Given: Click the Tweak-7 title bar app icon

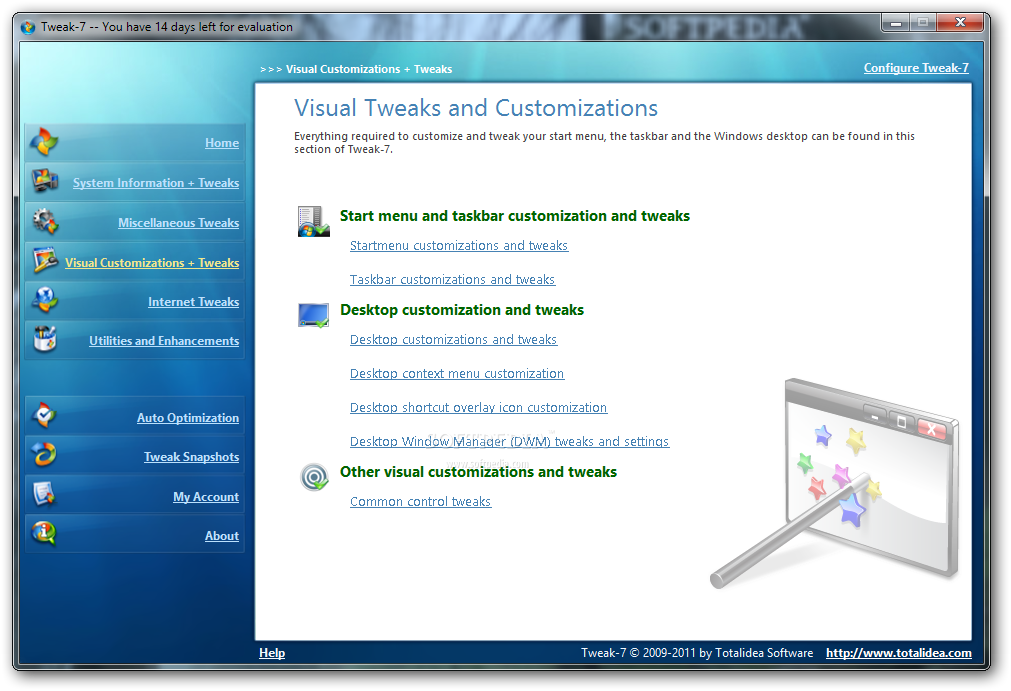Looking at the screenshot, I should point(28,27).
